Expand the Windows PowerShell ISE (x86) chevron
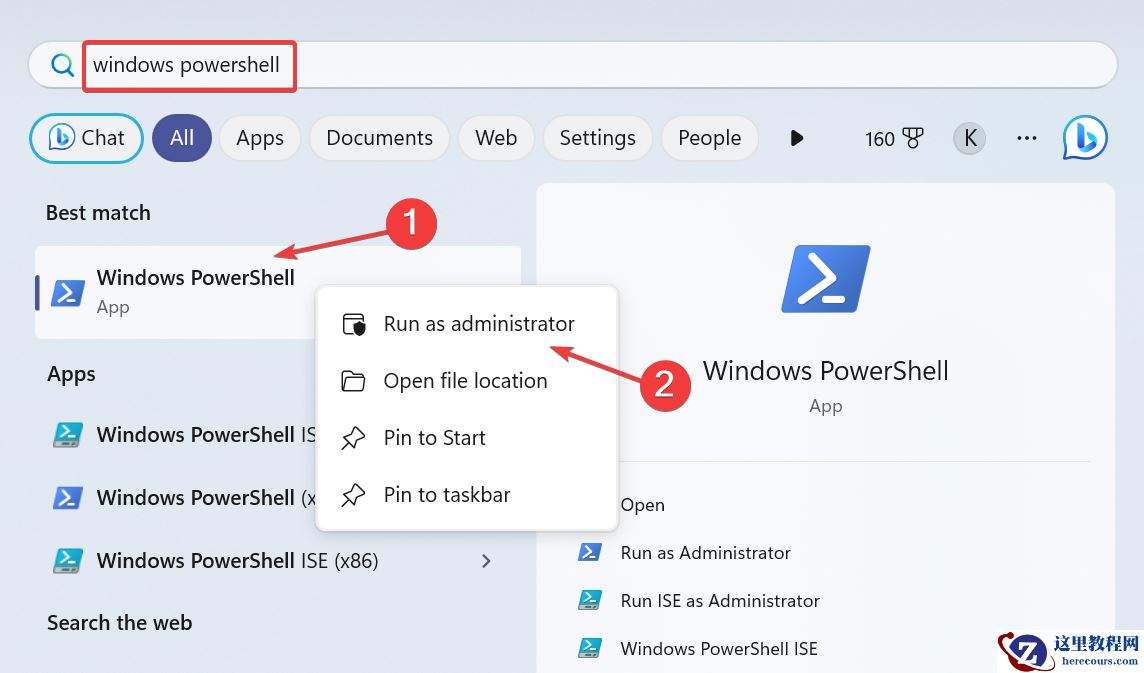 pyautogui.click(x=486, y=561)
